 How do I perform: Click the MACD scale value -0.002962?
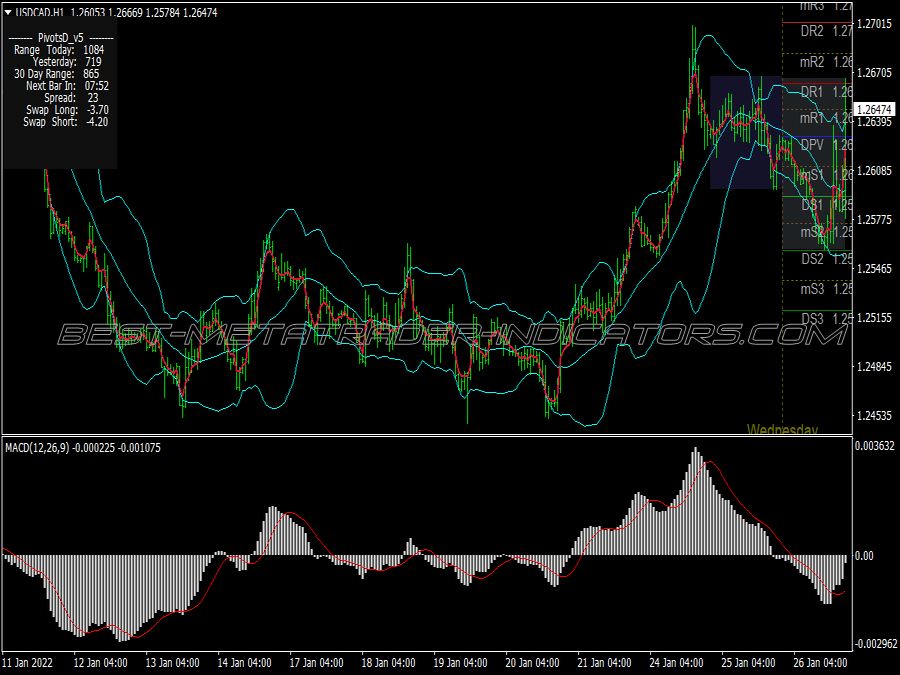coord(875,644)
